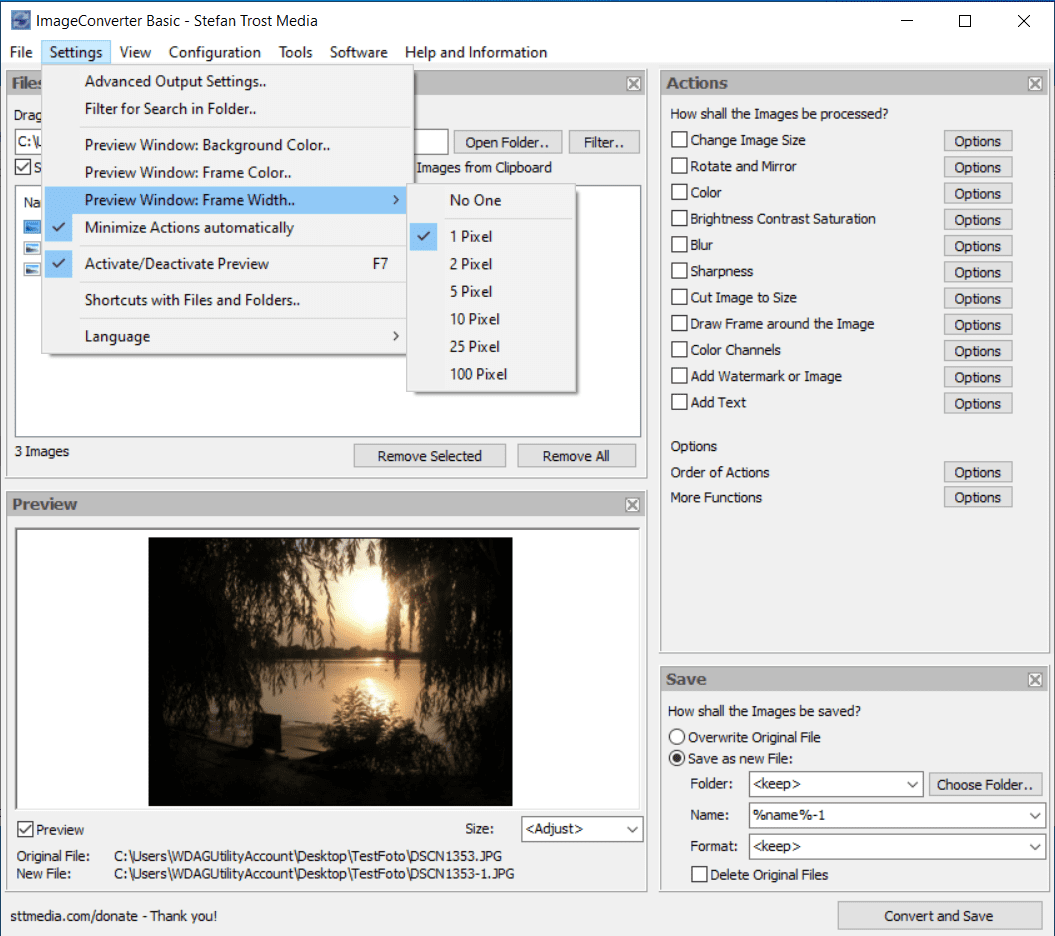Tick the Color action checkbox
Viewport: 1055px width, 936px height.
coord(679,192)
